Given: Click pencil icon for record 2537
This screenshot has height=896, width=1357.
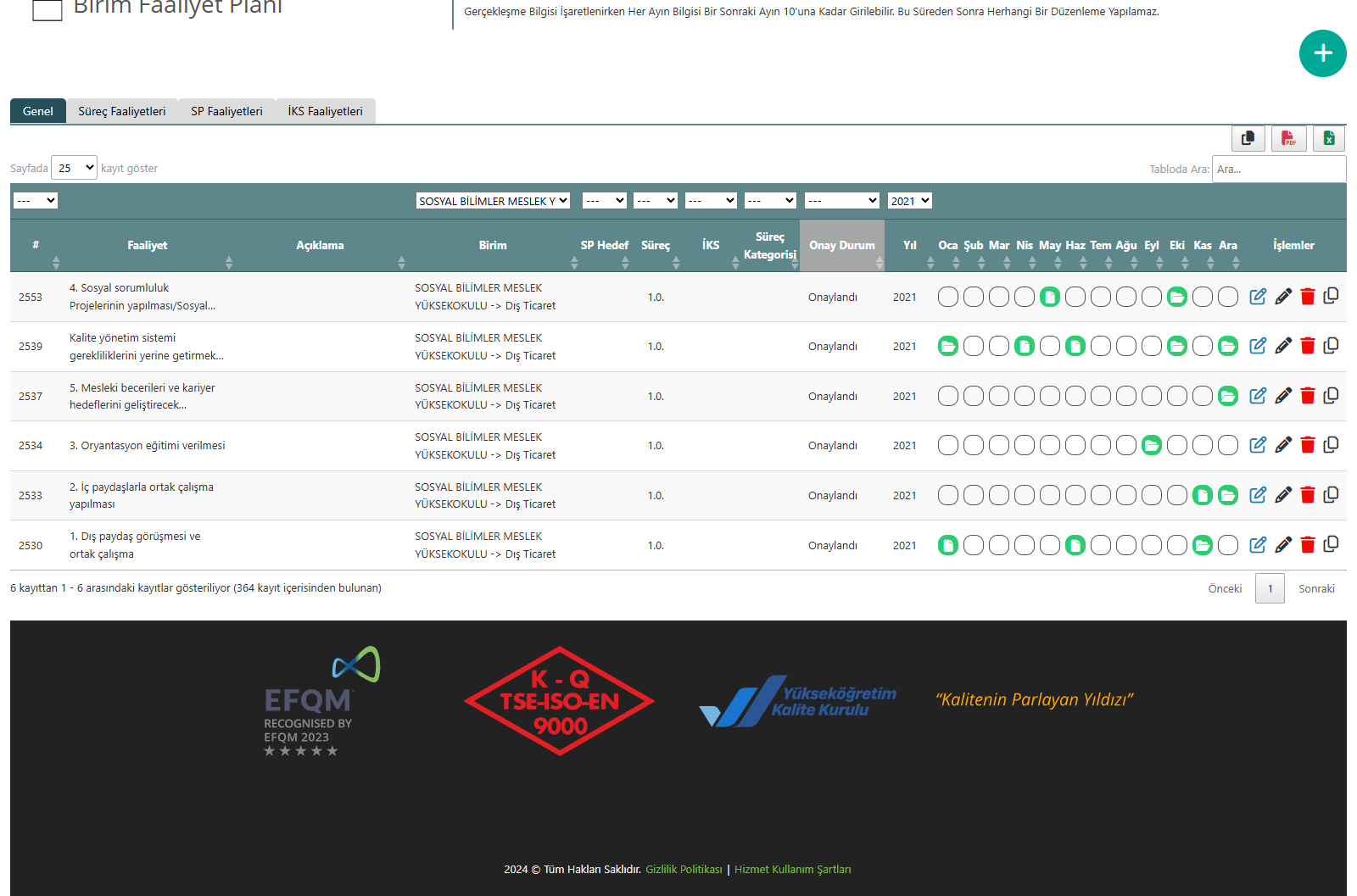Looking at the screenshot, I should (x=1283, y=396).
